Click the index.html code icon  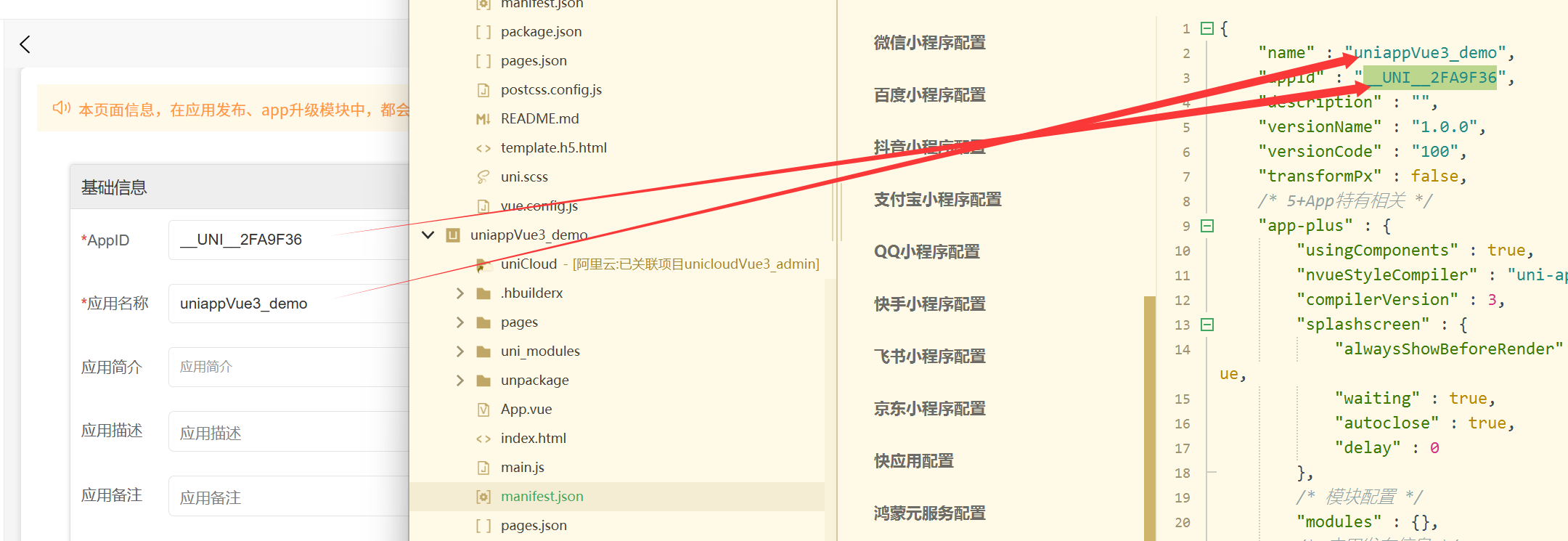point(483,439)
